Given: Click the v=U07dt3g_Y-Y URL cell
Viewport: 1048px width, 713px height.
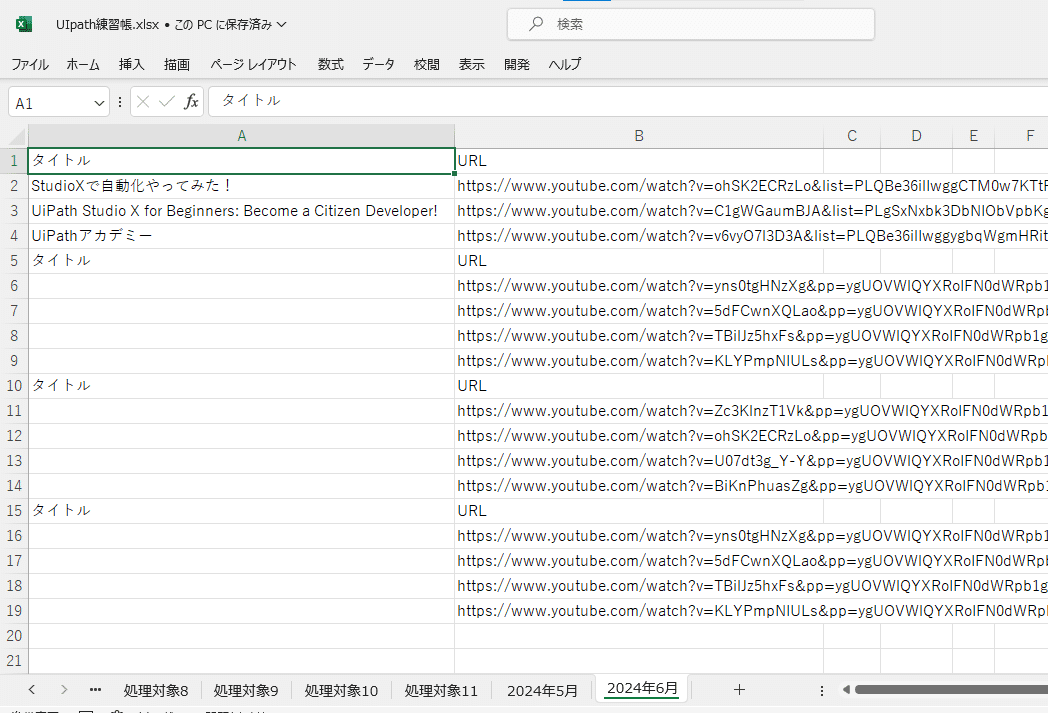Looking at the screenshot, I should click(751, 460).
